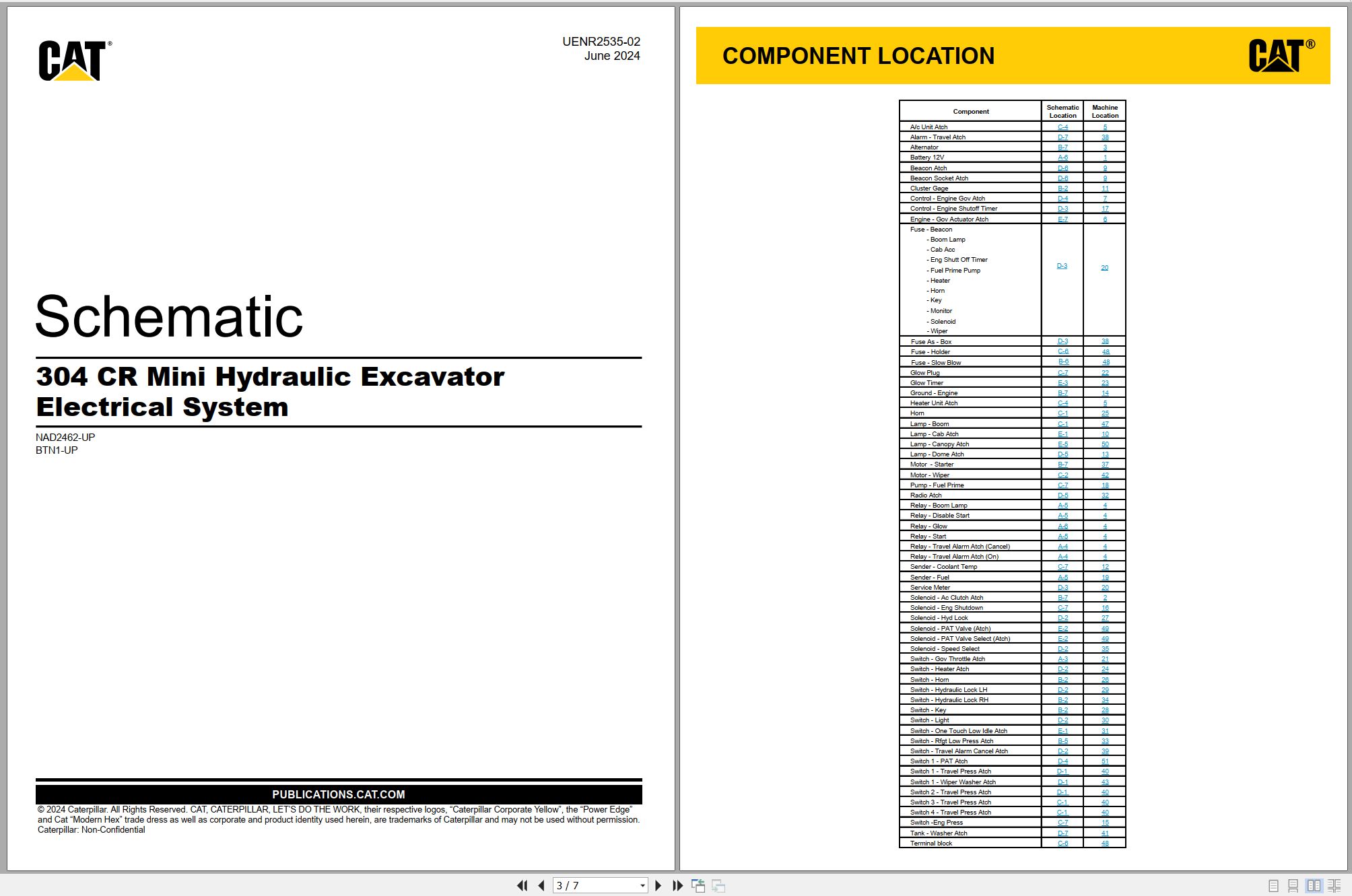Open machine location 11 for Cluster Gage
This screenshot has width=1352, height=896.
(x=1105, y=188)
